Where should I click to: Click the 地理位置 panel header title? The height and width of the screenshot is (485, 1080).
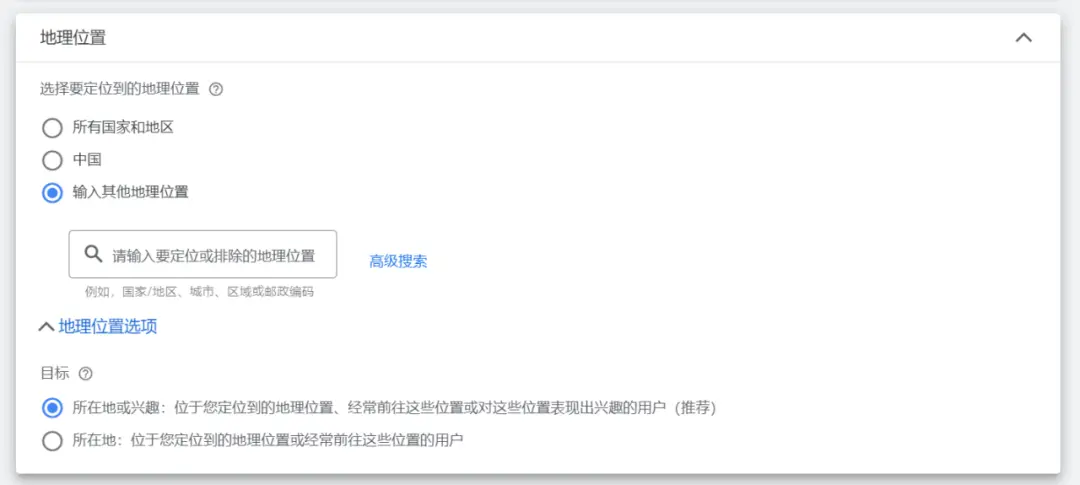click(x=73, y=38)
